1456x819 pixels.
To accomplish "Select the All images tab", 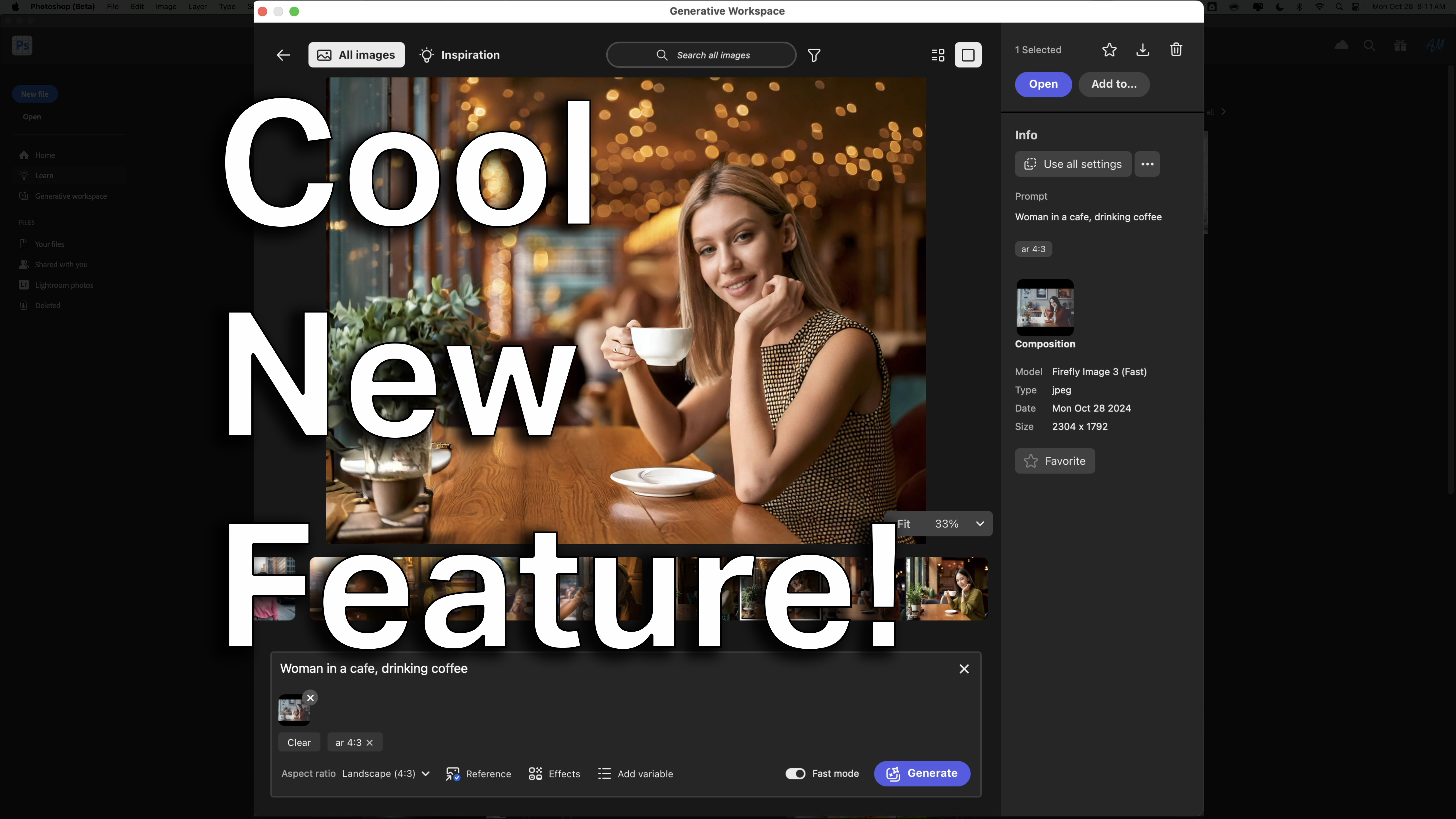I will [356, 55].
